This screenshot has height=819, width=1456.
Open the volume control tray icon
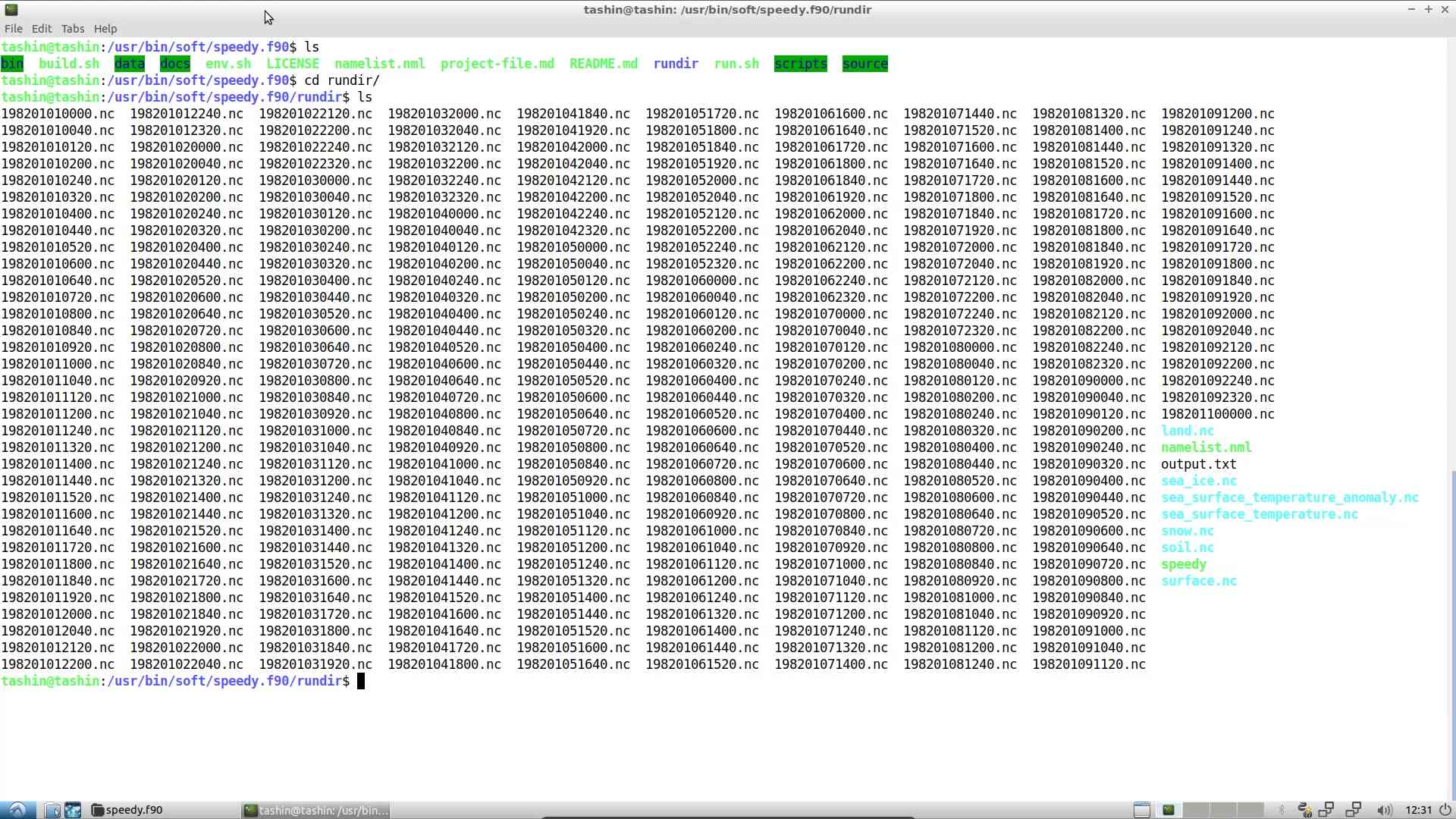[1384, 810]
